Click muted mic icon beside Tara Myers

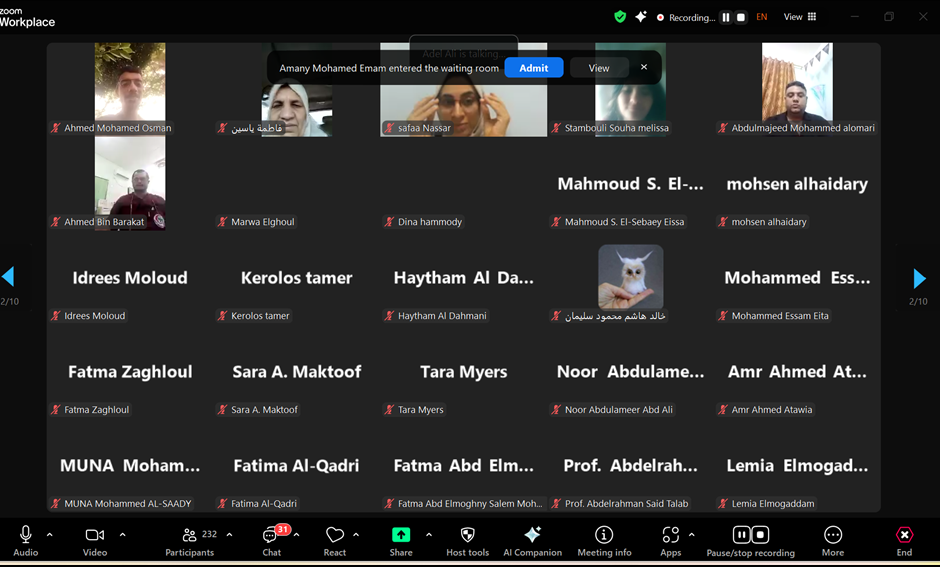390,410
